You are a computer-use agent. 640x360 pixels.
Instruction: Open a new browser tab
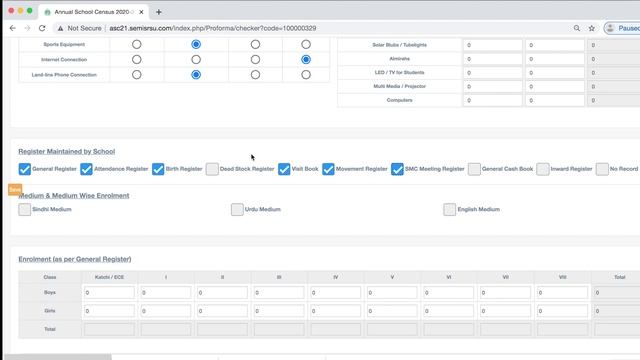(159, 12)
